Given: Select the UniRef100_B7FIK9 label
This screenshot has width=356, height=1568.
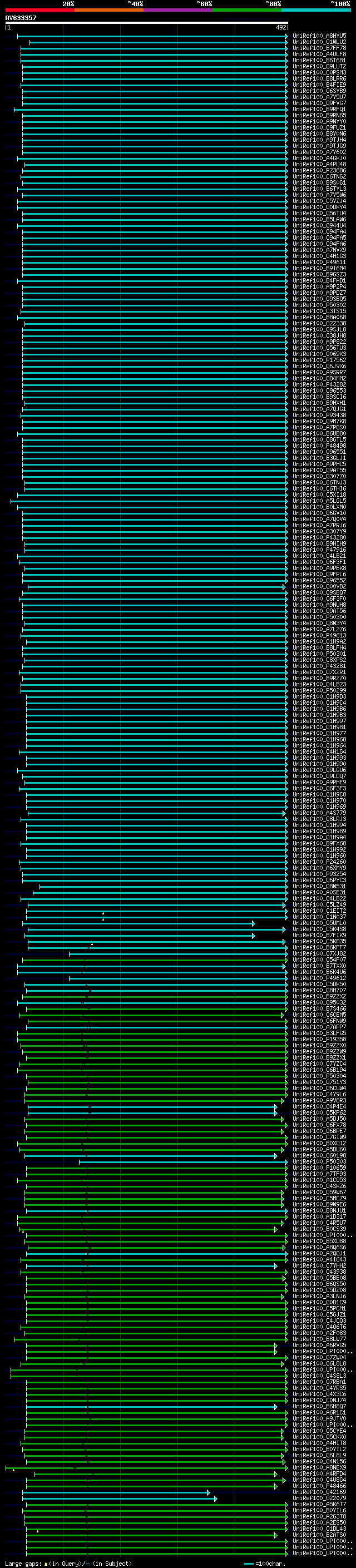Looking at the screenshot, I should click(319, 935).
